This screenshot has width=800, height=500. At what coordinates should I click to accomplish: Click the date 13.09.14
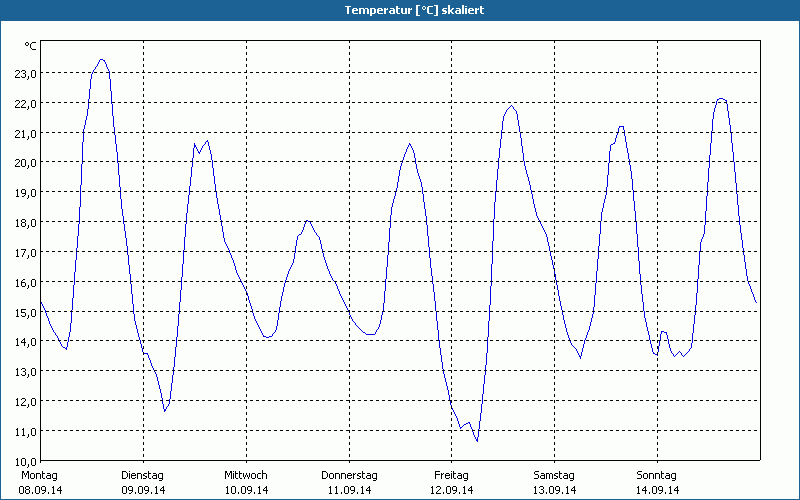pos(555,490)
